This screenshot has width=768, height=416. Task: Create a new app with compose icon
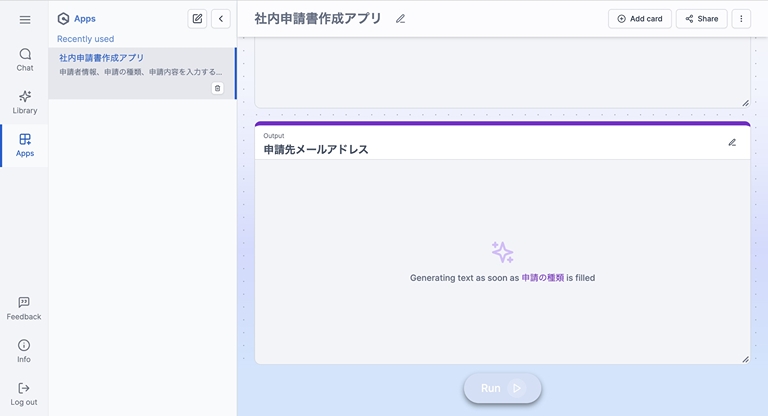point(197,19)
